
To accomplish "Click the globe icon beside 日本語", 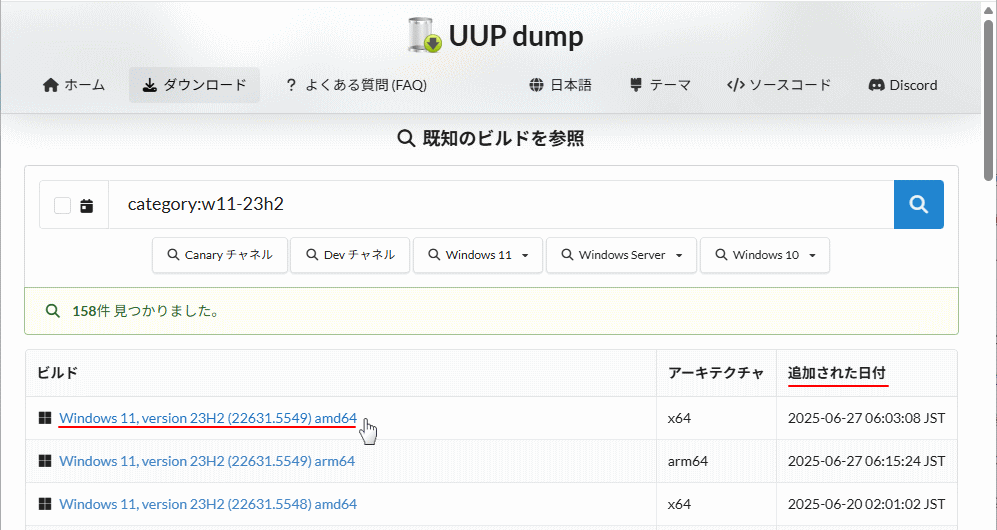I will click(x=537, y=85).
